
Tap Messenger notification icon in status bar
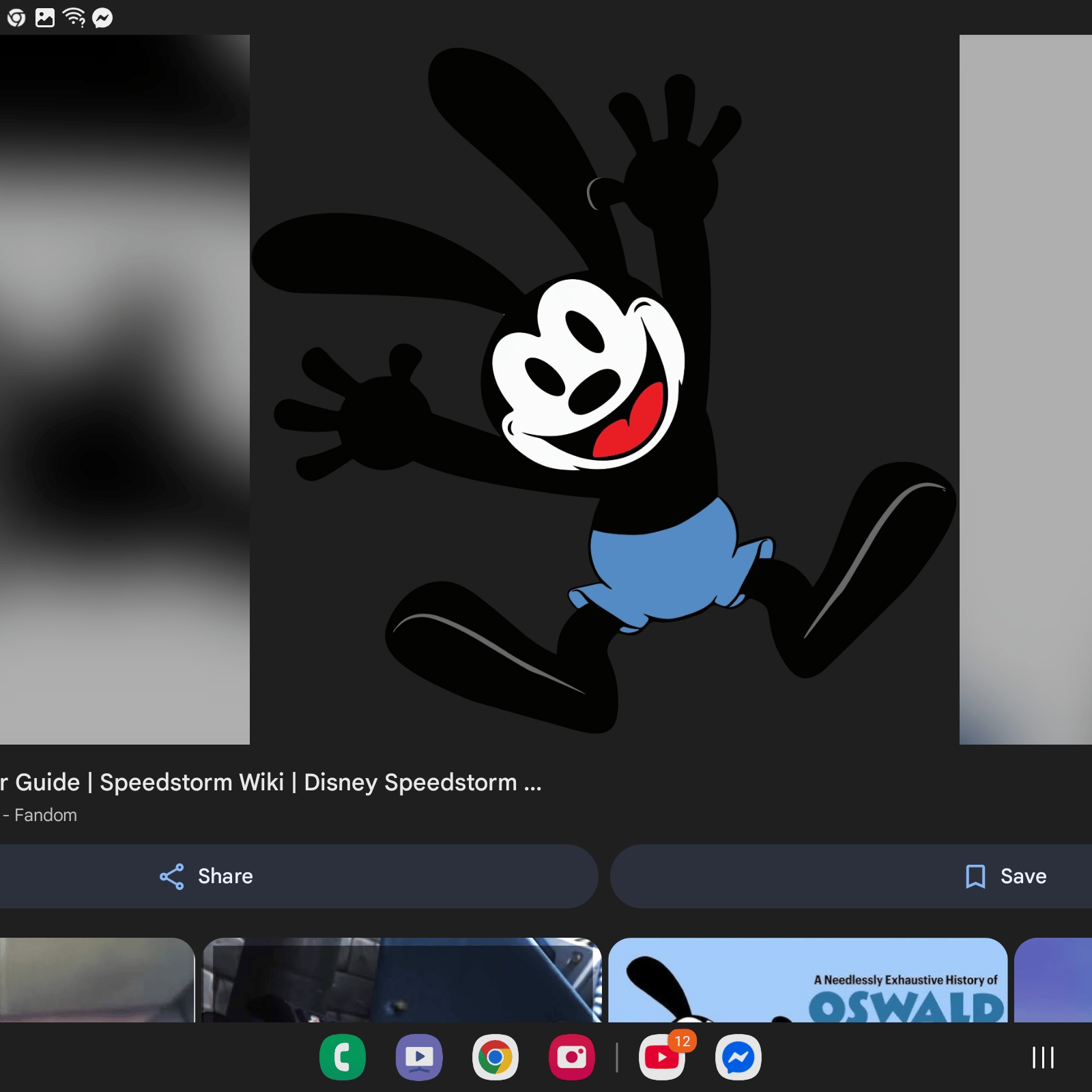(102, 18)
